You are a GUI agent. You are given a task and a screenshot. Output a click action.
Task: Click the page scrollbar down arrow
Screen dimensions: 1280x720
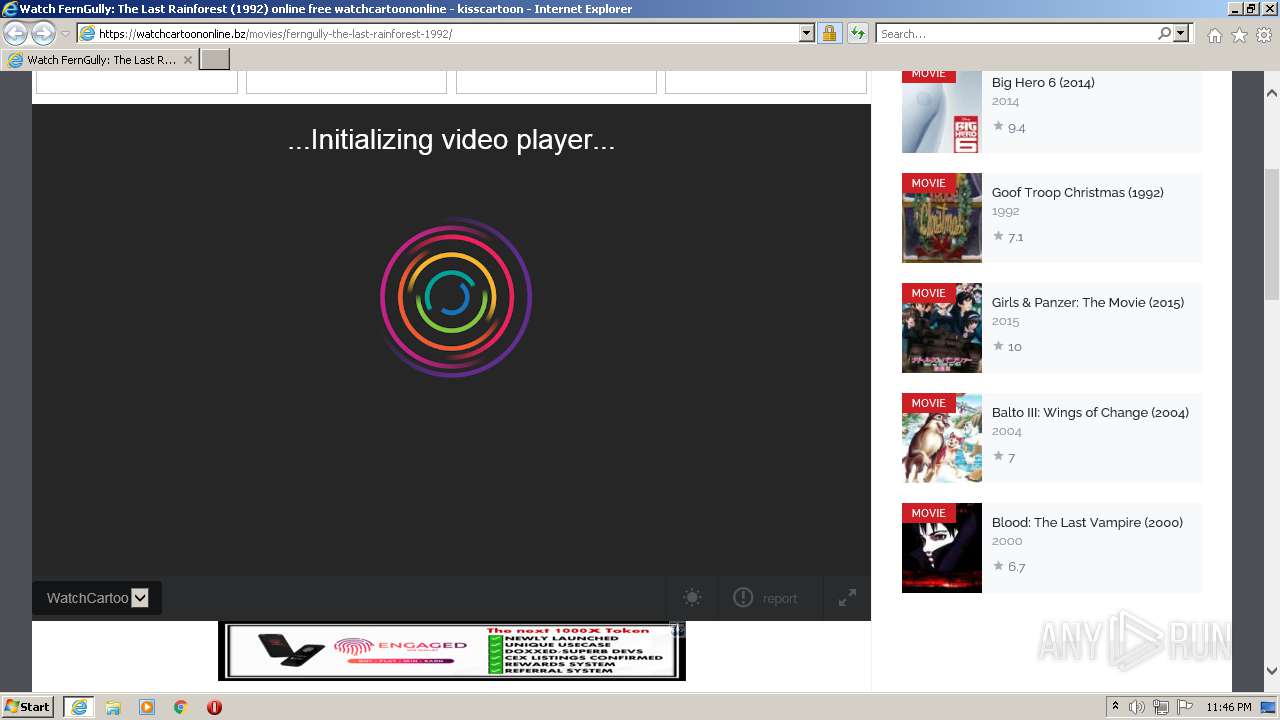coord(1272,671)
